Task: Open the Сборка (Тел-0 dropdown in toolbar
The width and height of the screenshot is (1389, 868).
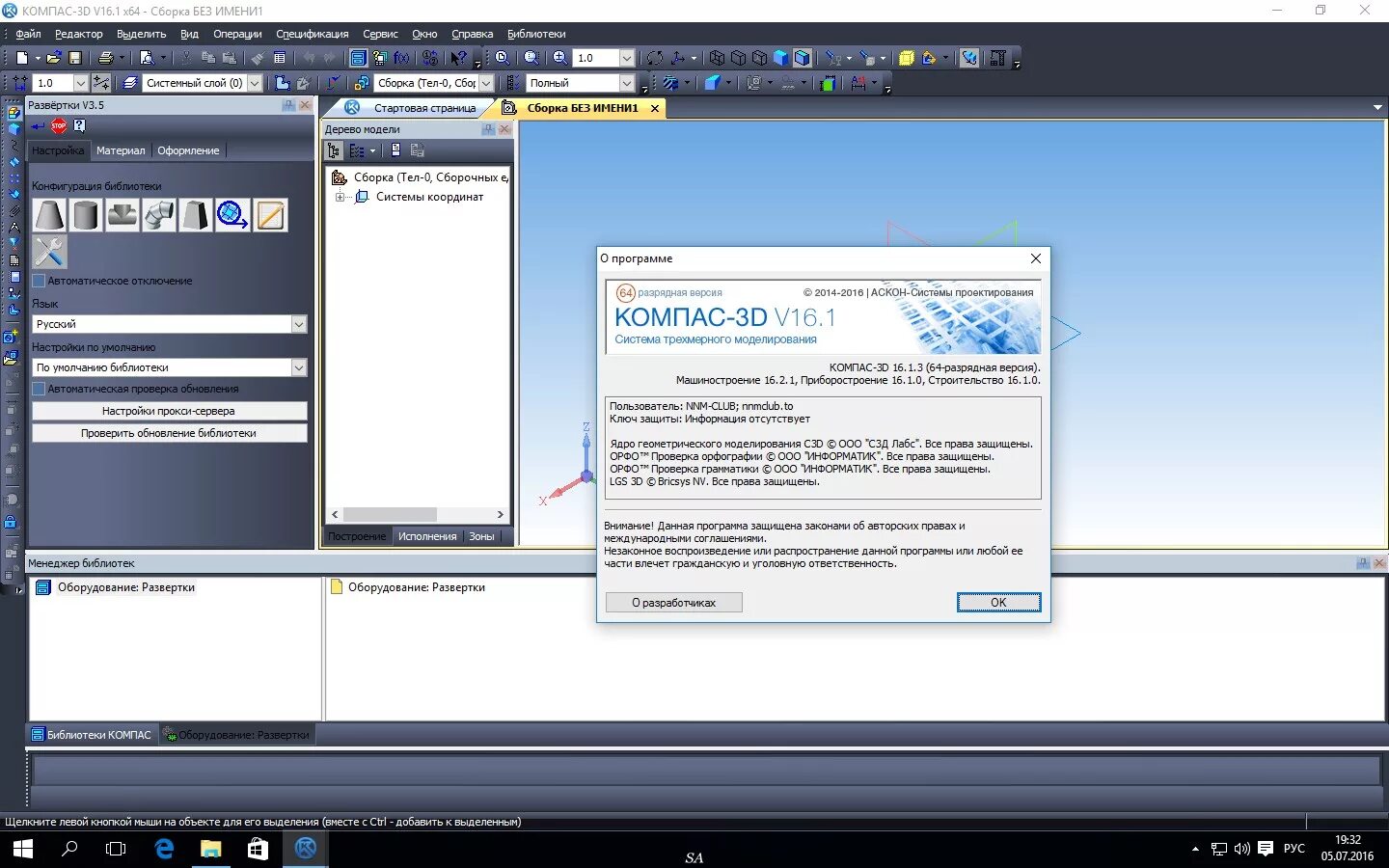Action: 486,83
